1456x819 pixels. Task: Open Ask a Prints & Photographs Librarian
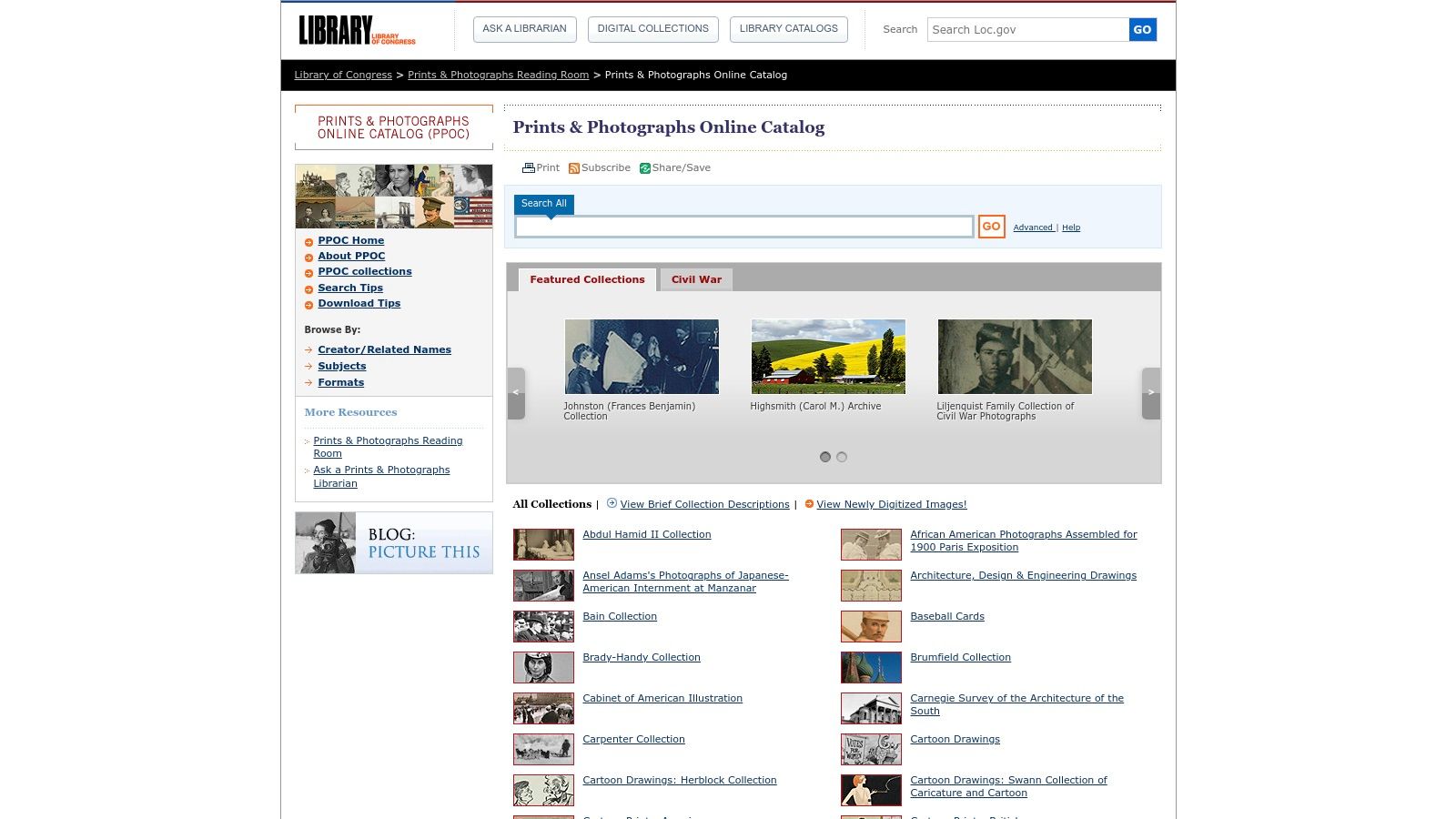(381, 477)
